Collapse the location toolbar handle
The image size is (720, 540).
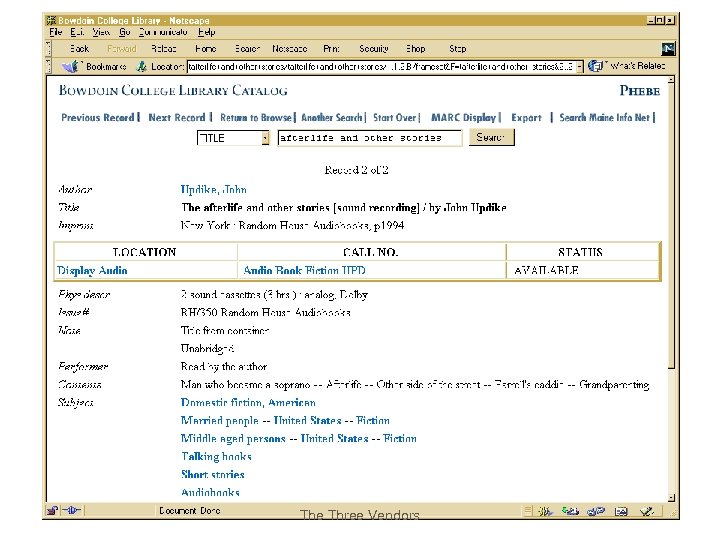[x=49, y=67]
